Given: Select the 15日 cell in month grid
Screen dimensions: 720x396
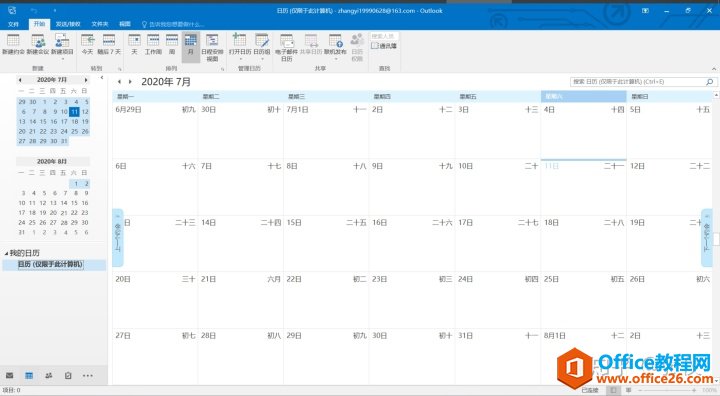Looking at the screenshot, I should click(326, 243).
